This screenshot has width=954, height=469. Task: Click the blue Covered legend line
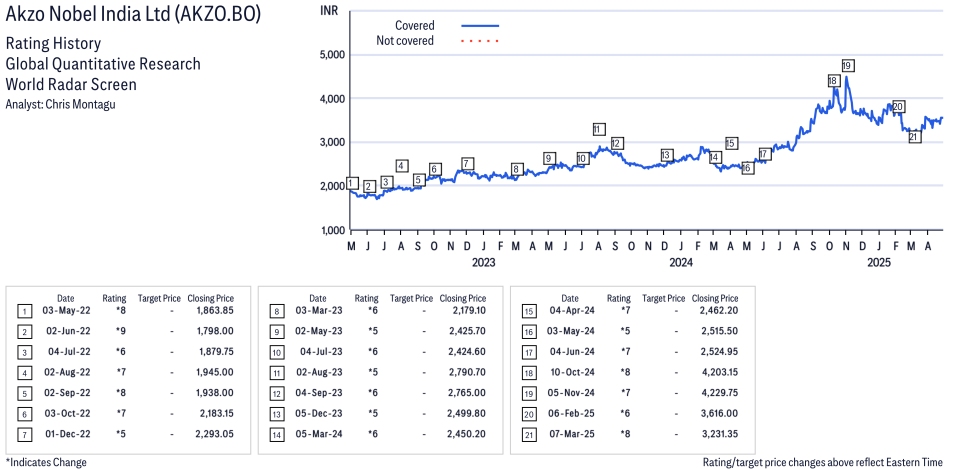click(x=480, y=26)
